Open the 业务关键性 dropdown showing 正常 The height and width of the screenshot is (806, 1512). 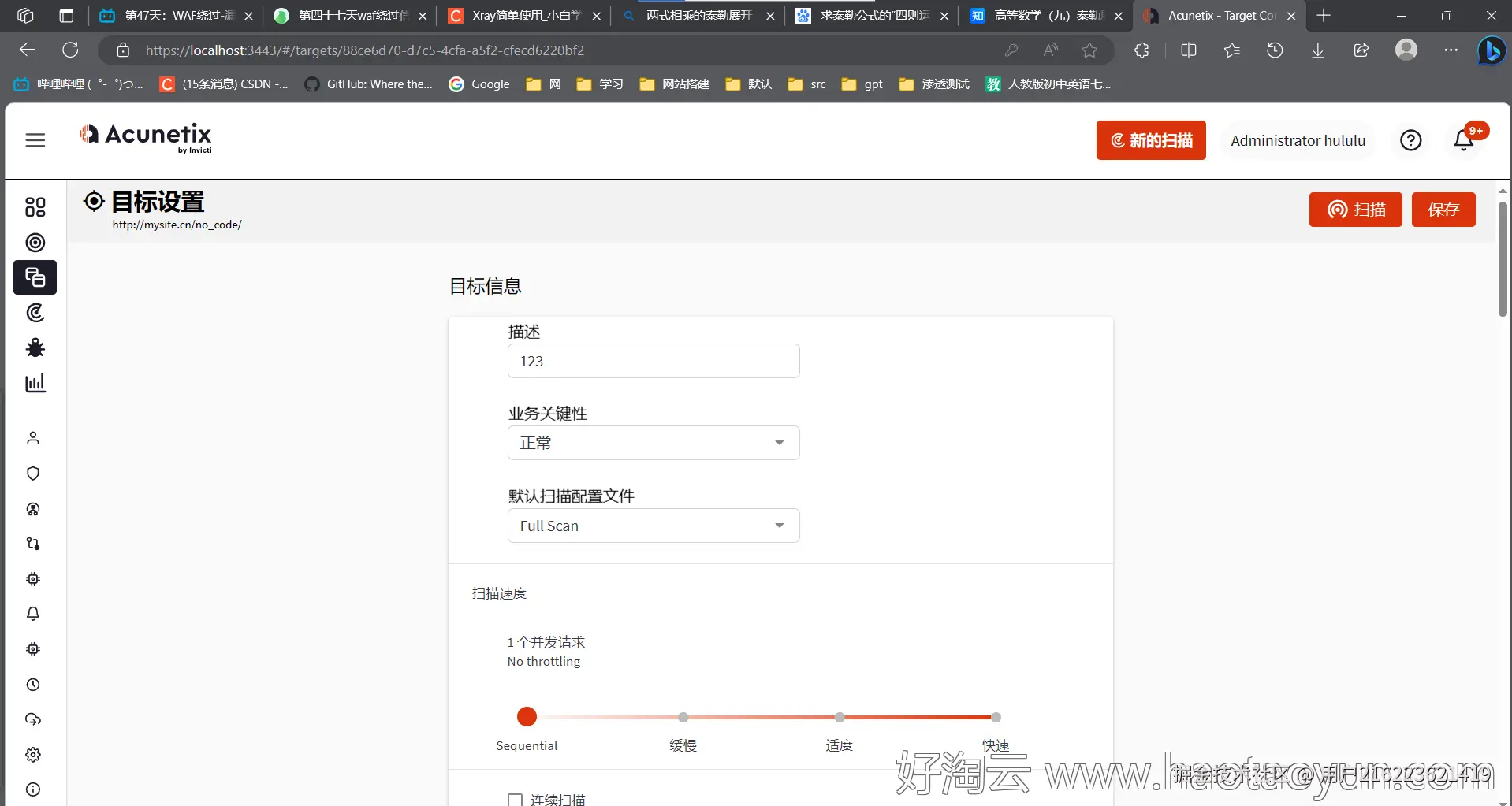[x=654, y=443]
